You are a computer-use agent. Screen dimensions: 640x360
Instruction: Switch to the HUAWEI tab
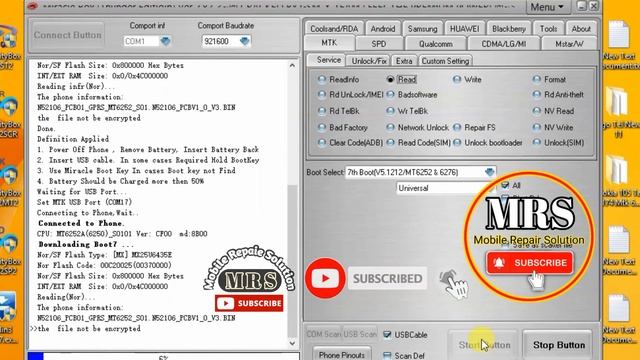coord(464,29)
